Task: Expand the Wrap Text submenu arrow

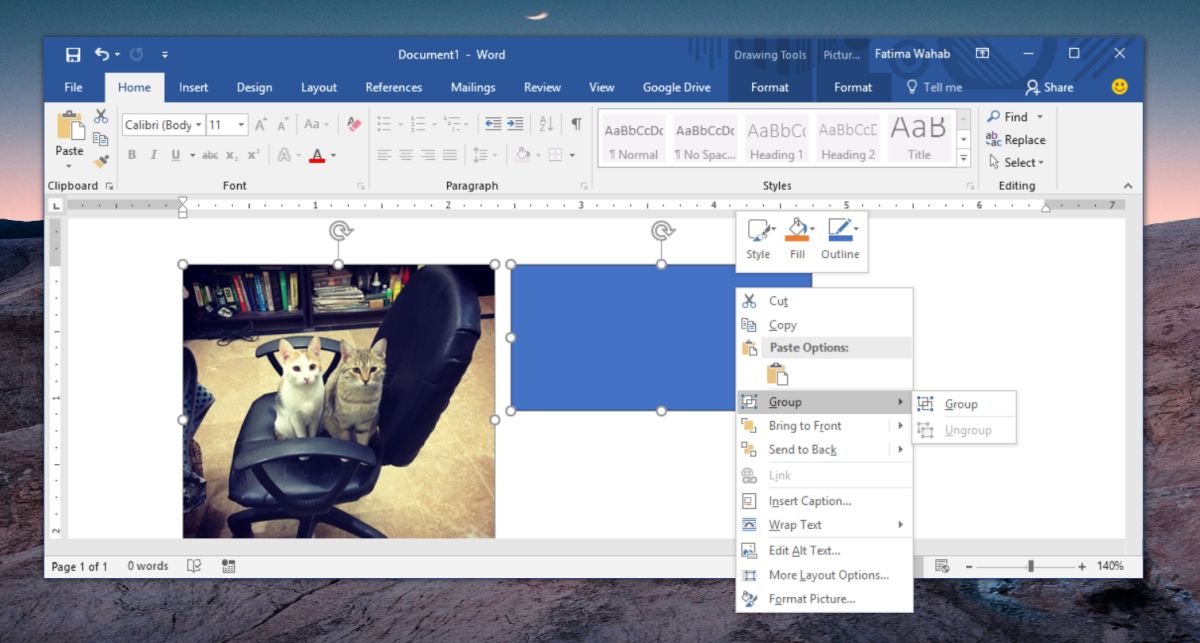Action: pos(901,524)
